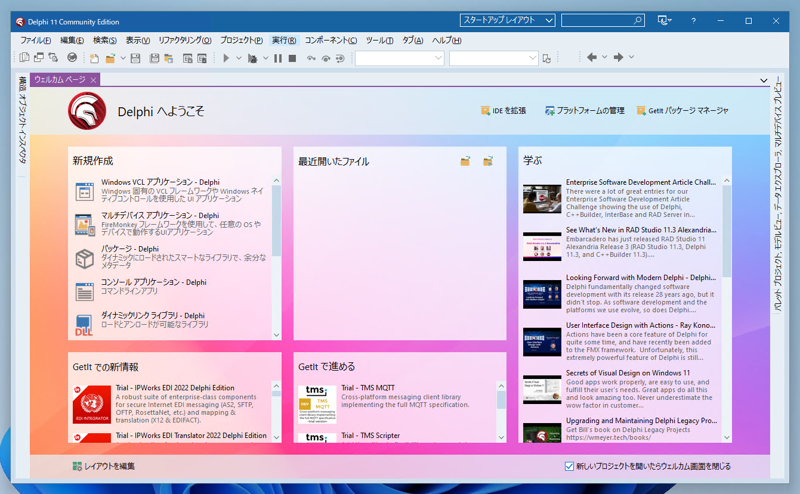Click the コンソール アプリケーション icon

coord(84,291)
